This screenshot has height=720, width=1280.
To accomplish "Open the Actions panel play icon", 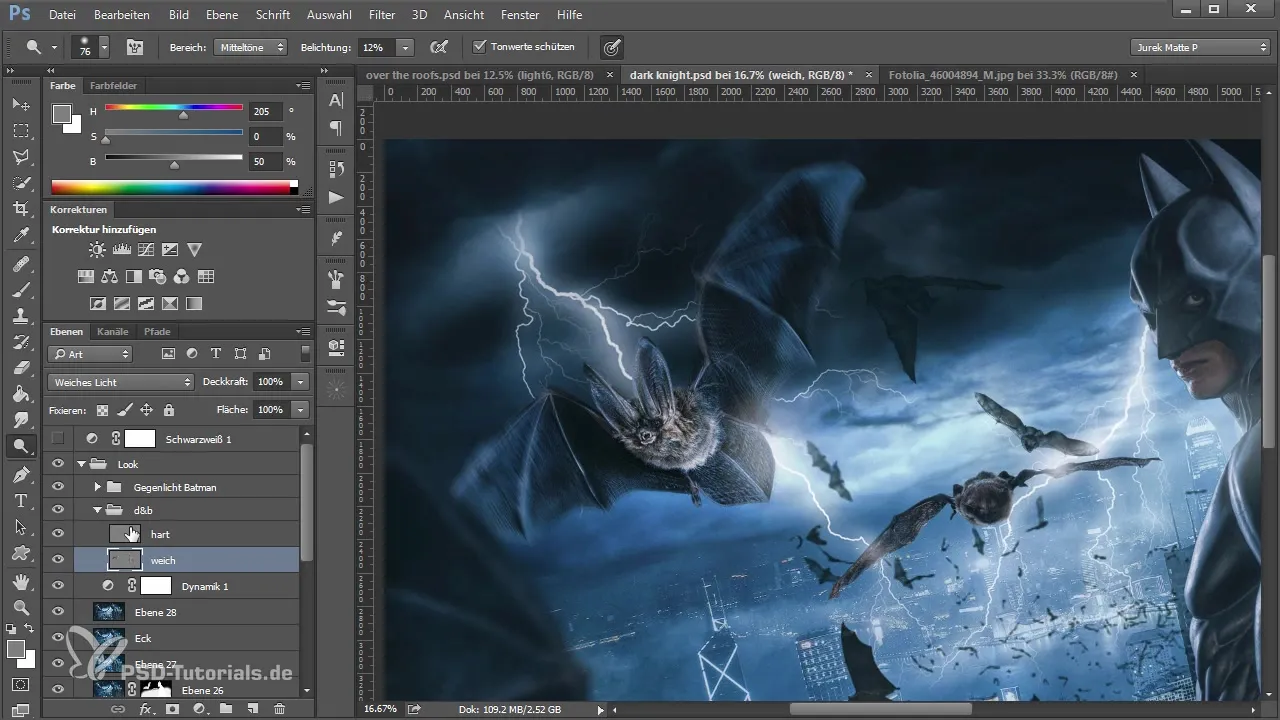I will tap(336, 197).
